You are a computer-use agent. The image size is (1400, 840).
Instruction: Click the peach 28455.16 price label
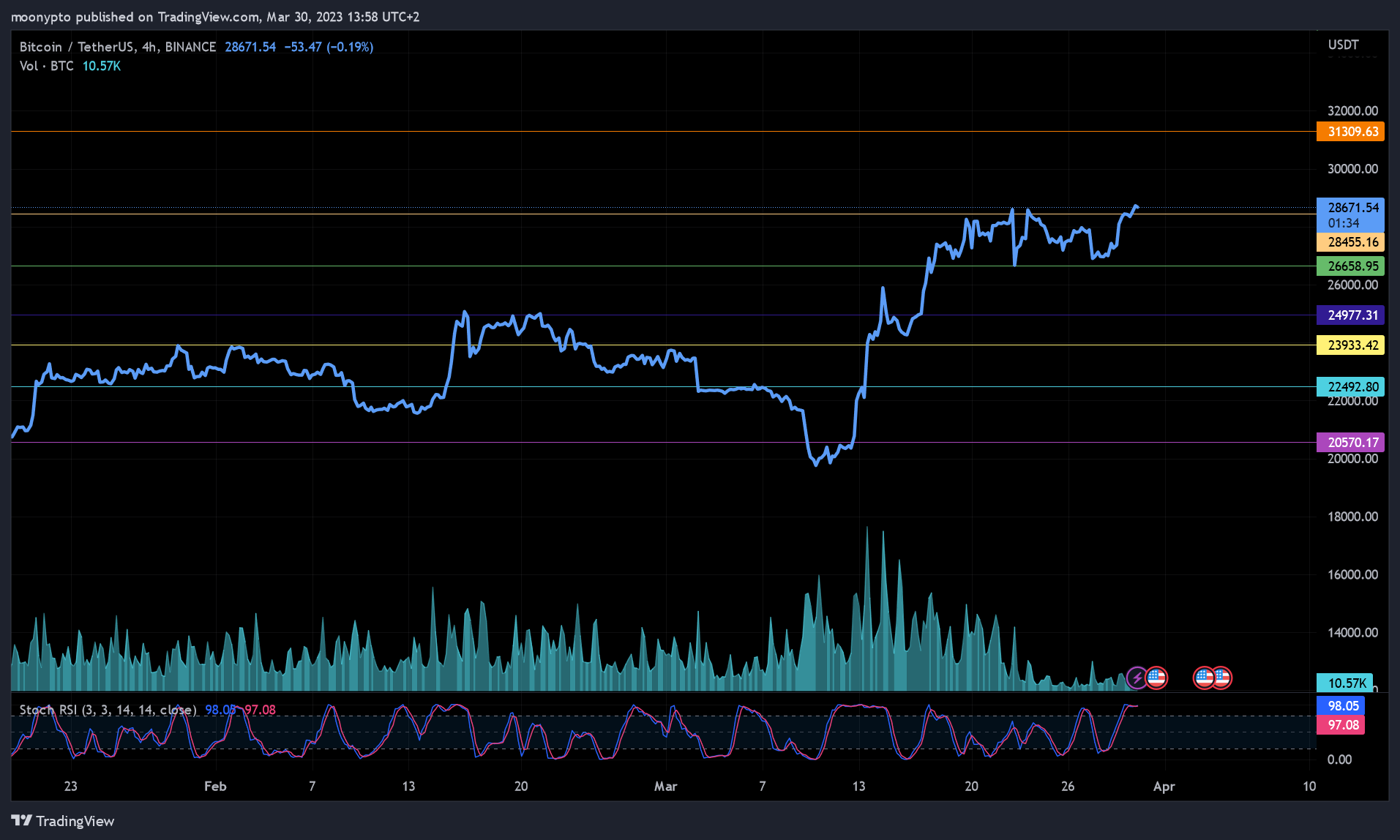pos(1350,242)
